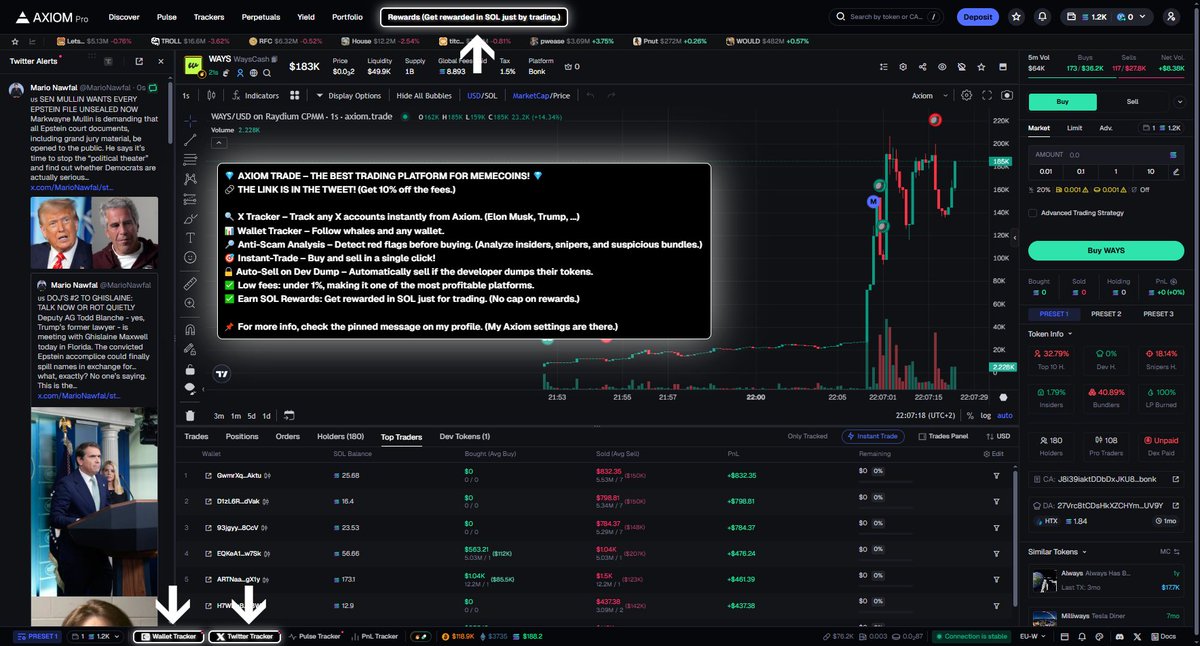Open the Pulse page from top navigation
The width and height of the screenshot is (1200, 646).
pos(167,17)
